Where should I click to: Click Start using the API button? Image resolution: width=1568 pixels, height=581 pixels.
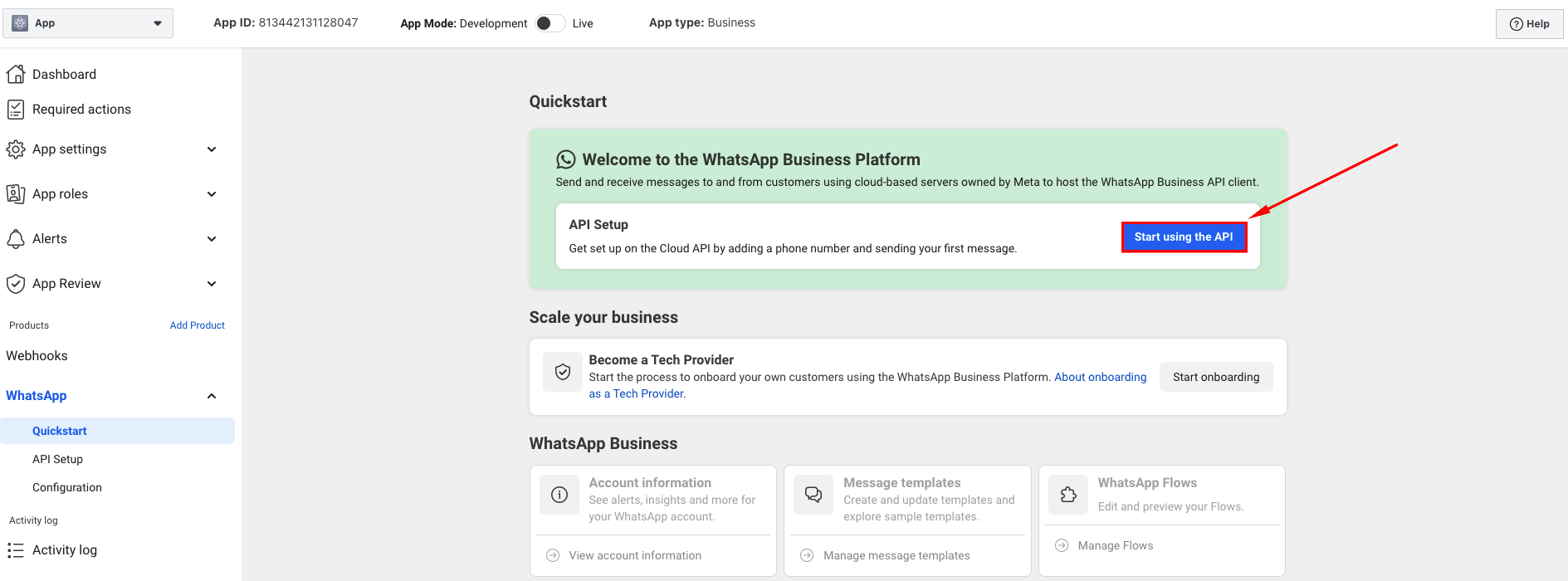coord(1184,237)
